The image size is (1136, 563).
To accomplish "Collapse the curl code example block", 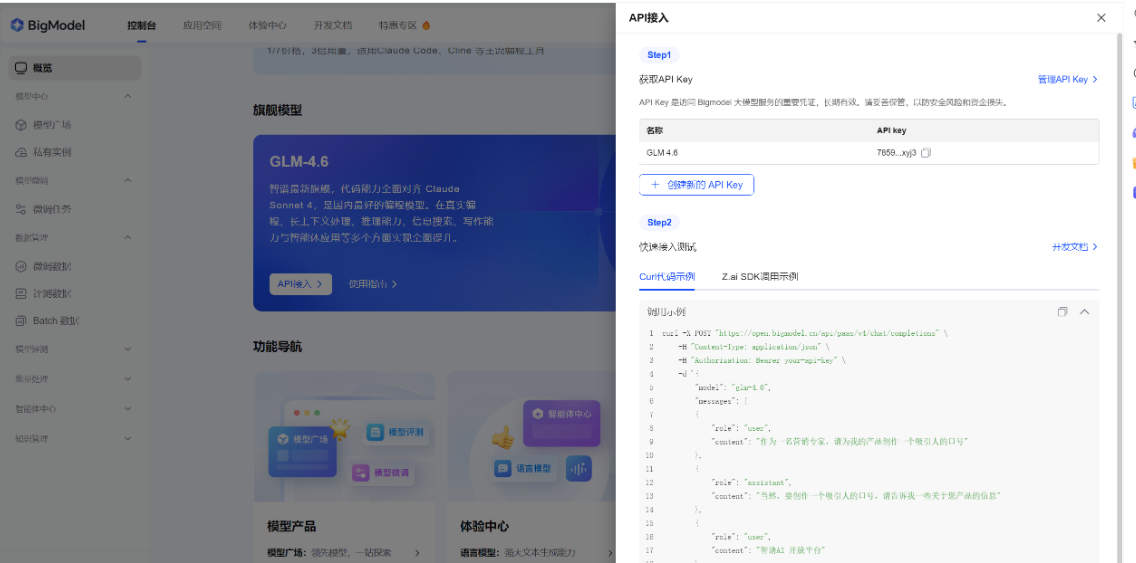I will pos(1084,312).
